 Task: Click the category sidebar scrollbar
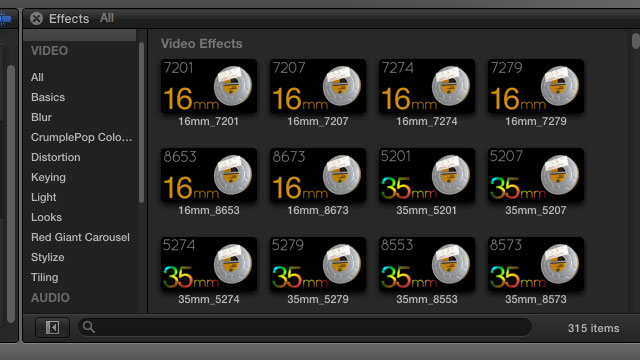coord(141,122)
